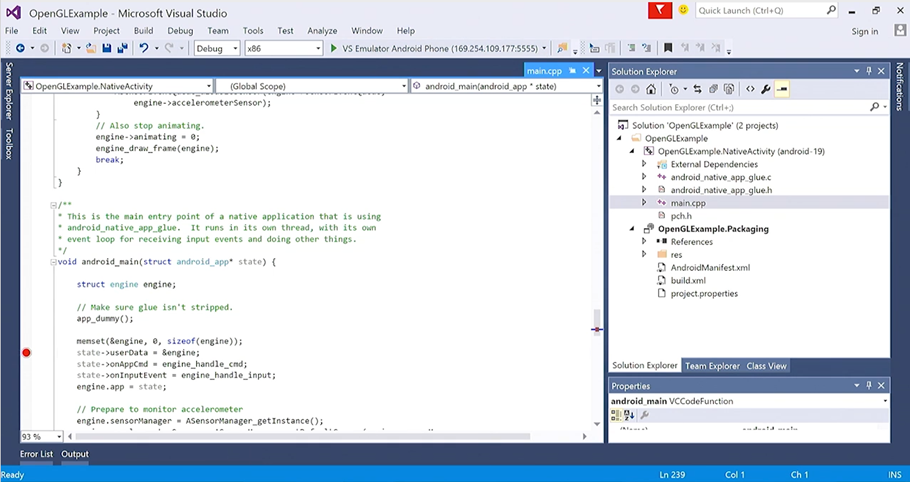
Task: Click the View Code icon in Solution Explorer
Action: coord(750,89)
